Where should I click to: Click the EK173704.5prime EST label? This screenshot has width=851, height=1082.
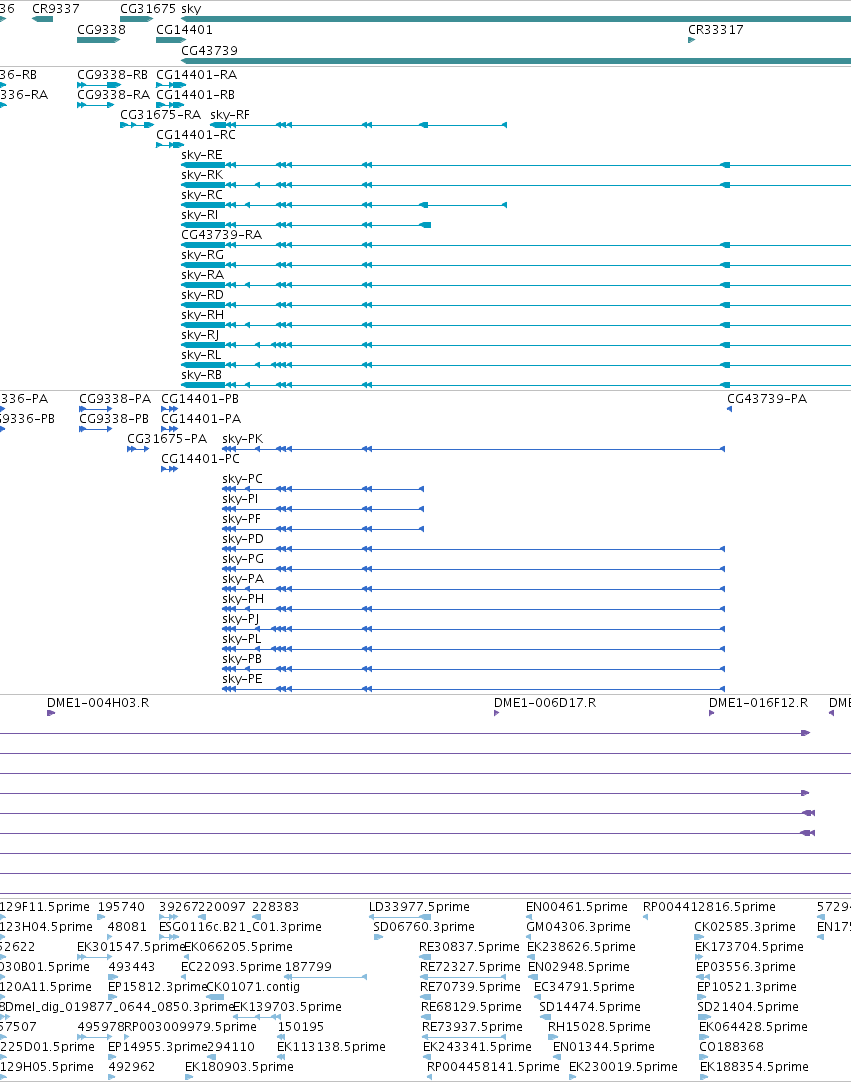coord(749,946)
